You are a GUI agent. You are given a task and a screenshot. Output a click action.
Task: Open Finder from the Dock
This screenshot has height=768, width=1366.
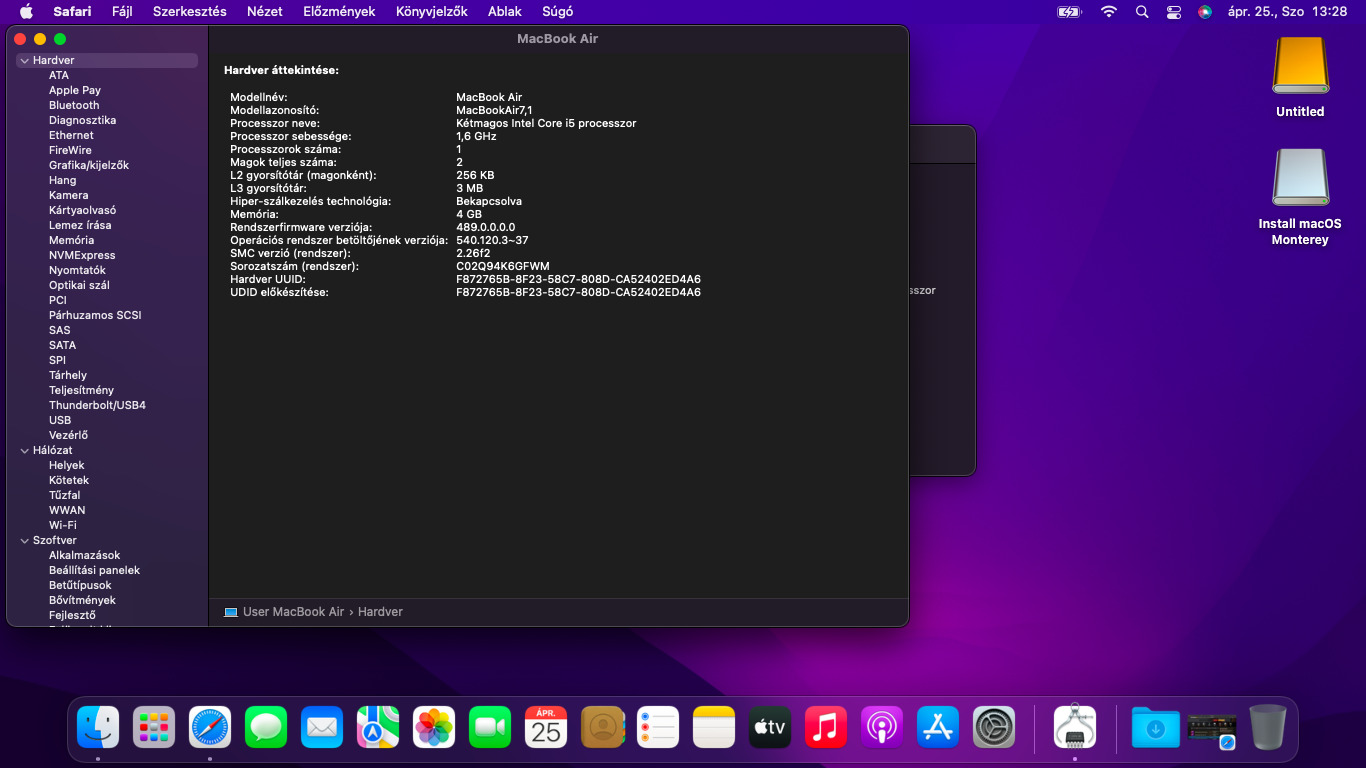tap(98, 727)
